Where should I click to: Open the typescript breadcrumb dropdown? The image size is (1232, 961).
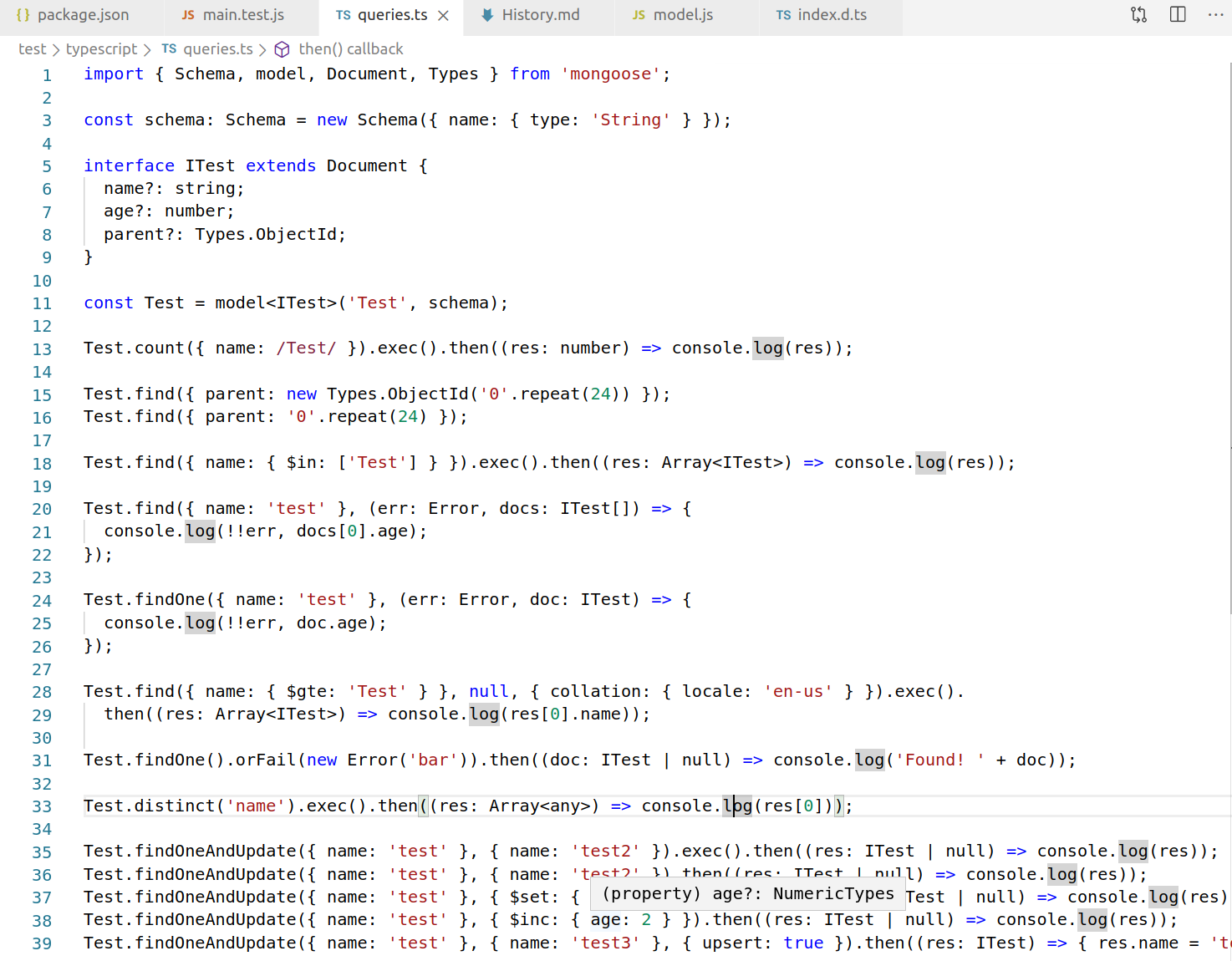click(101, 48)
